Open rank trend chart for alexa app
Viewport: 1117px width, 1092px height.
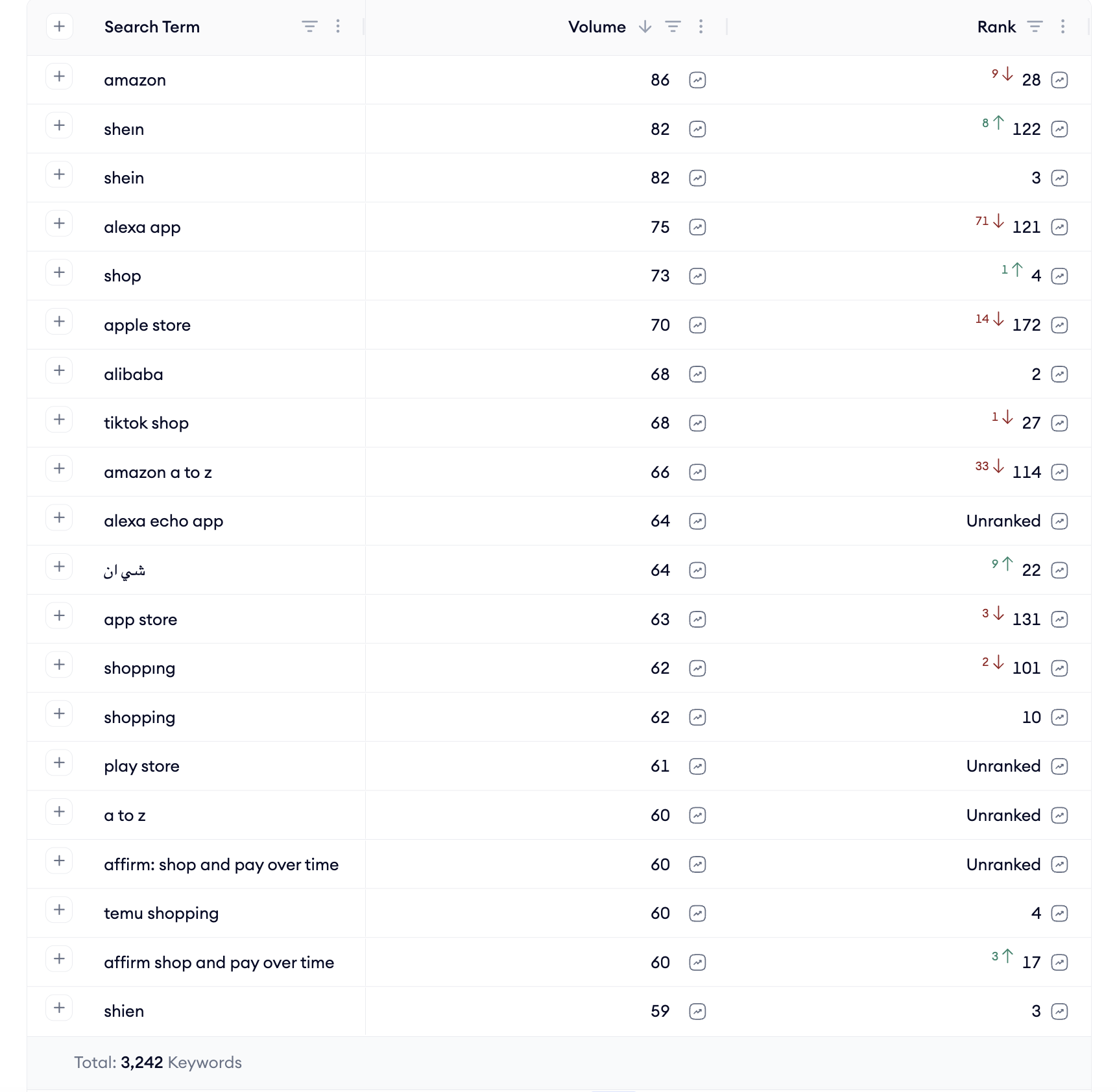[1059, 227]
